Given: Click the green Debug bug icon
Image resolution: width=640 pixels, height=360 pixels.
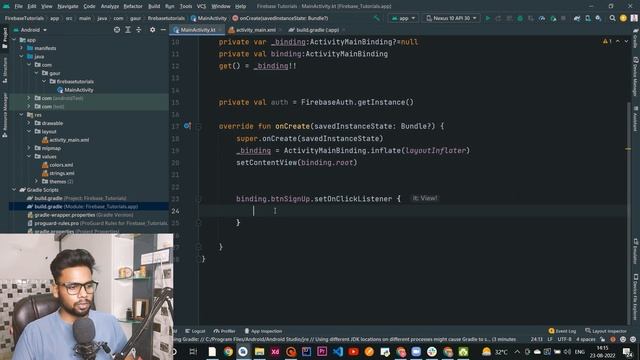Looking at the screenshot, I should pyautogui.click(x=520, y=18).
